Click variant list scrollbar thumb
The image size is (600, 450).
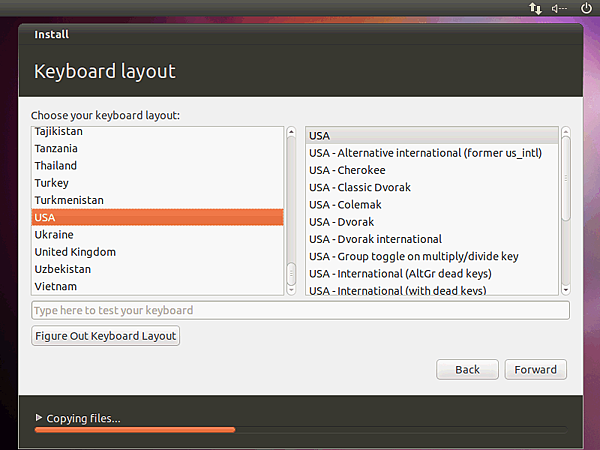pos(566,179)
